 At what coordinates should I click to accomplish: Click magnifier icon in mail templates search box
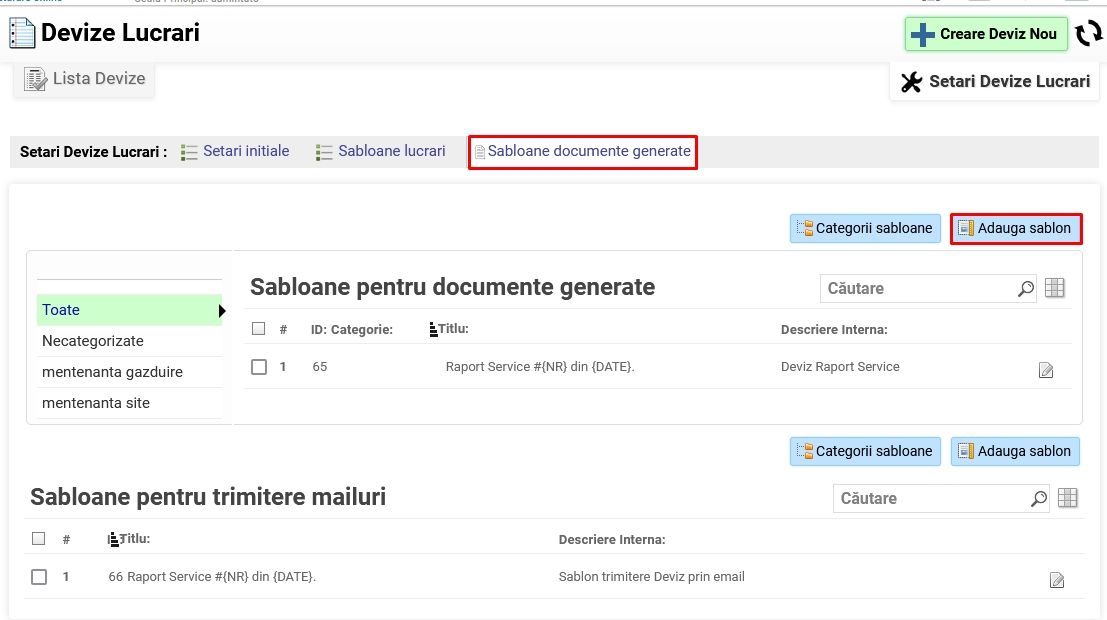pyautogui.click(x=1039, y=499)
